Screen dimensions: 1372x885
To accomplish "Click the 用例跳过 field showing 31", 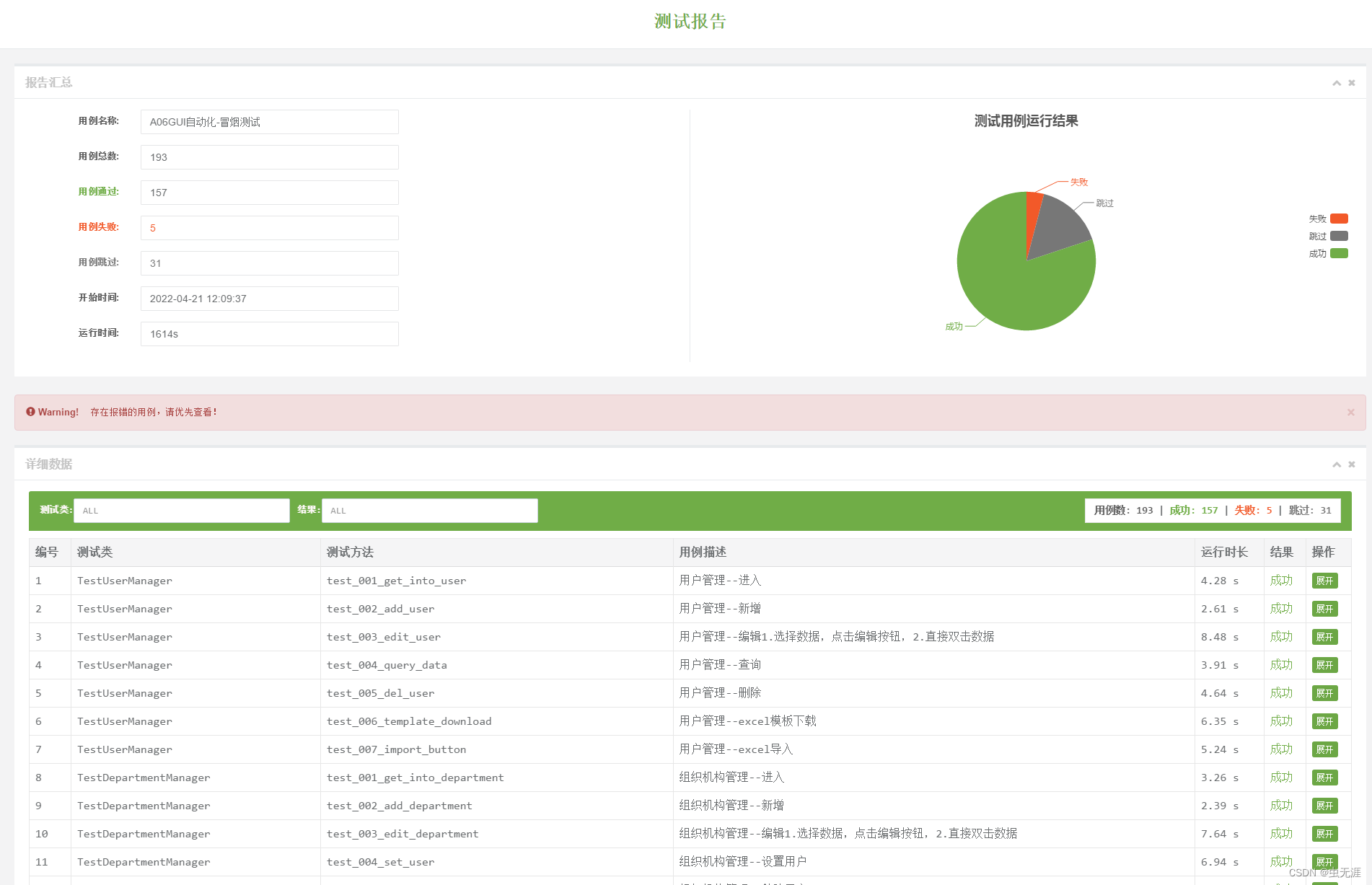I will click(270, 263).
